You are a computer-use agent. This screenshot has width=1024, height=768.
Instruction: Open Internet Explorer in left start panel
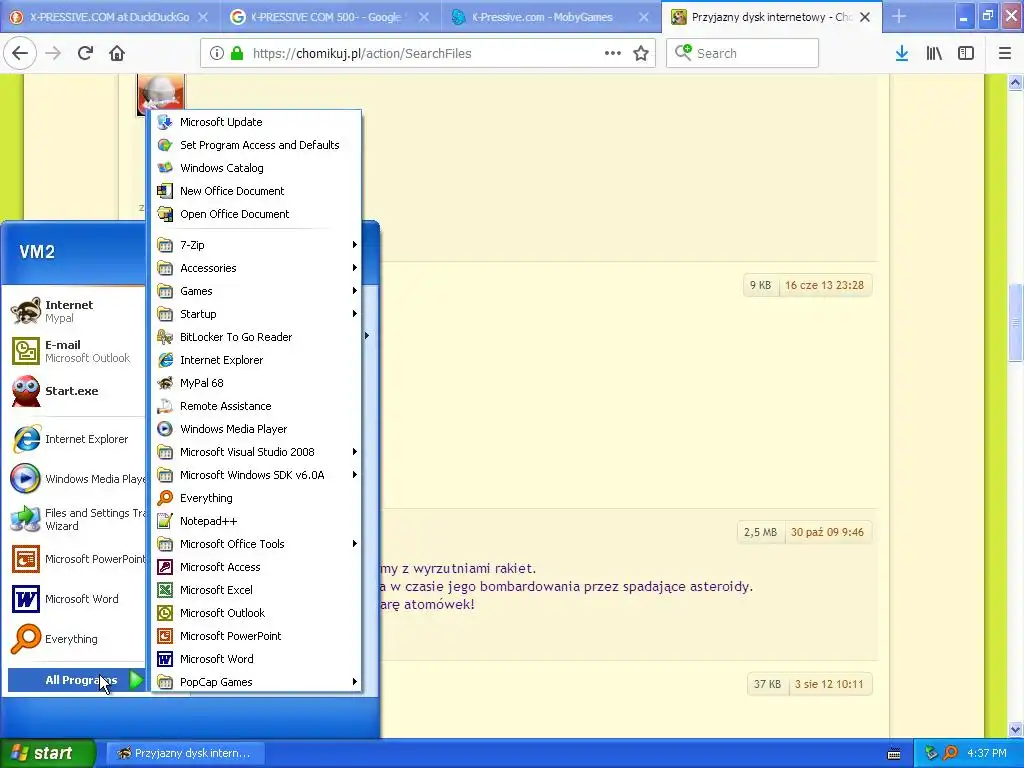coord(76,439)
